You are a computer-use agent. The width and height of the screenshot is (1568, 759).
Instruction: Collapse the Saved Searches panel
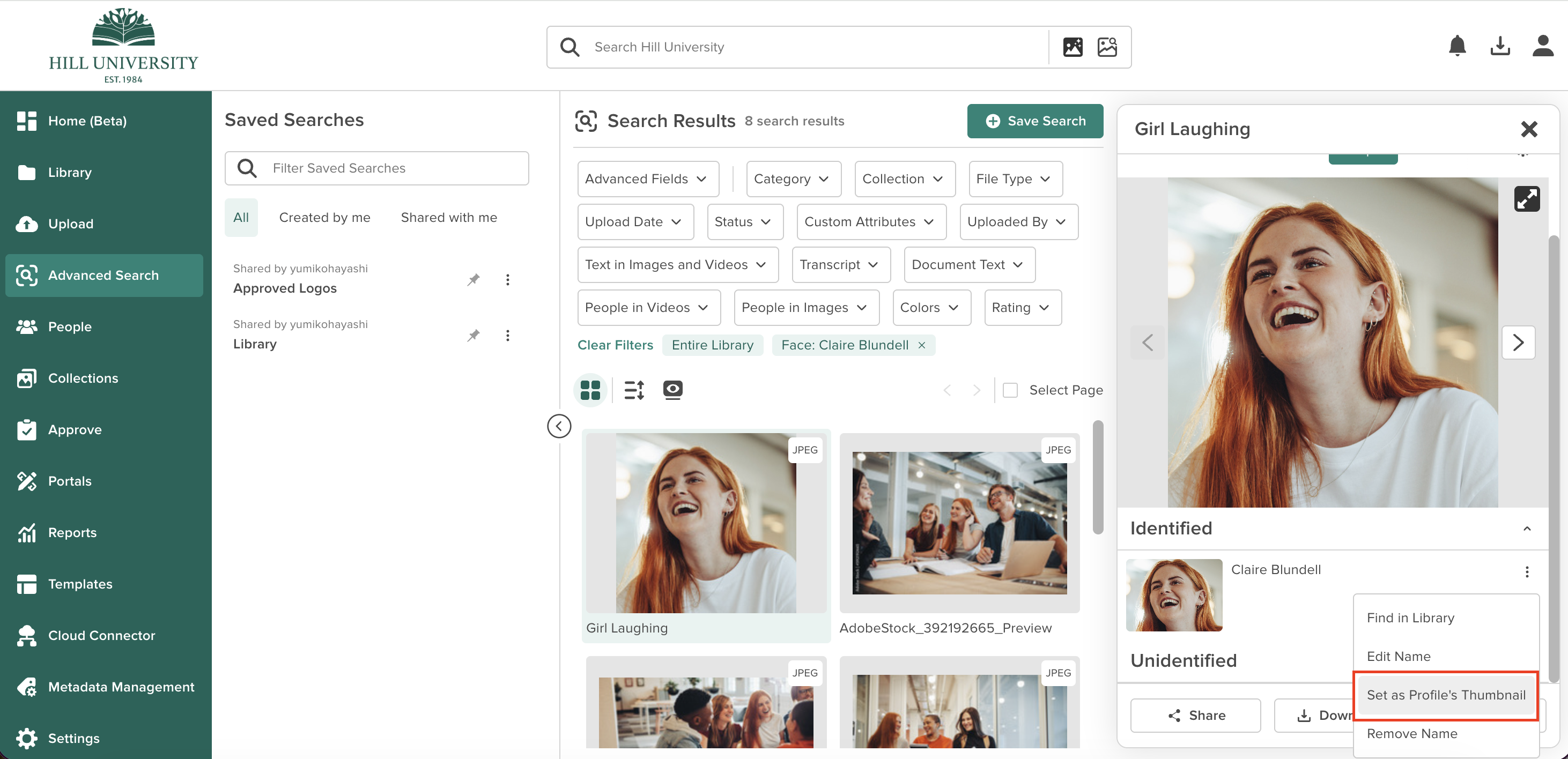559,426
